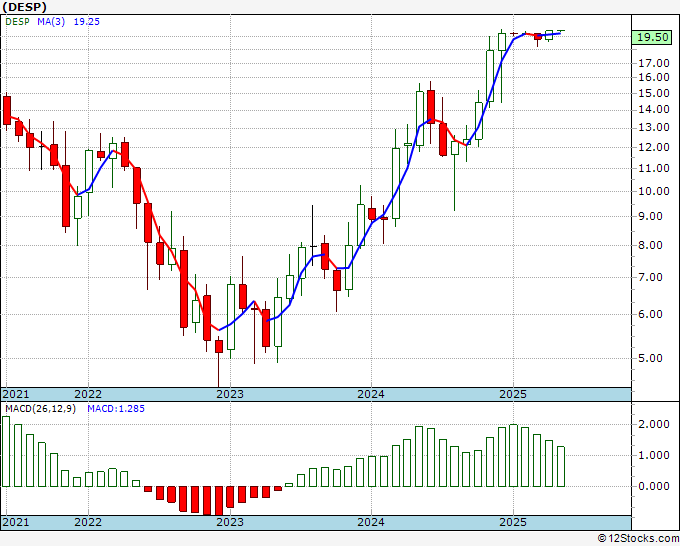Click the MA(3) legend label
Image resolution: width=680 pixels, height=546 pixels.
coord(51,22)
